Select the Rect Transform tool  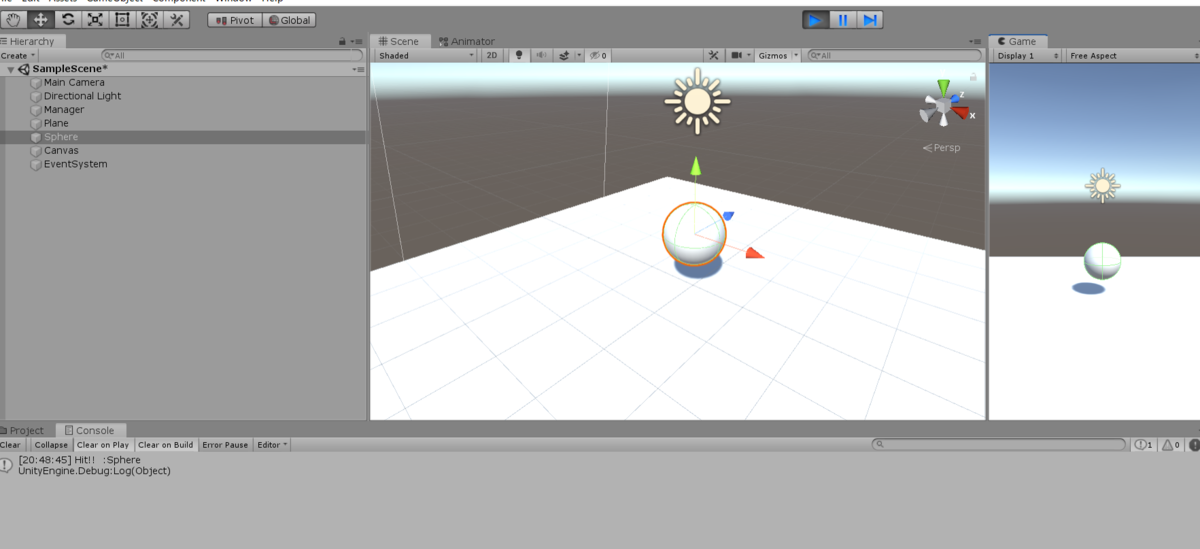[x=122, y=19]
